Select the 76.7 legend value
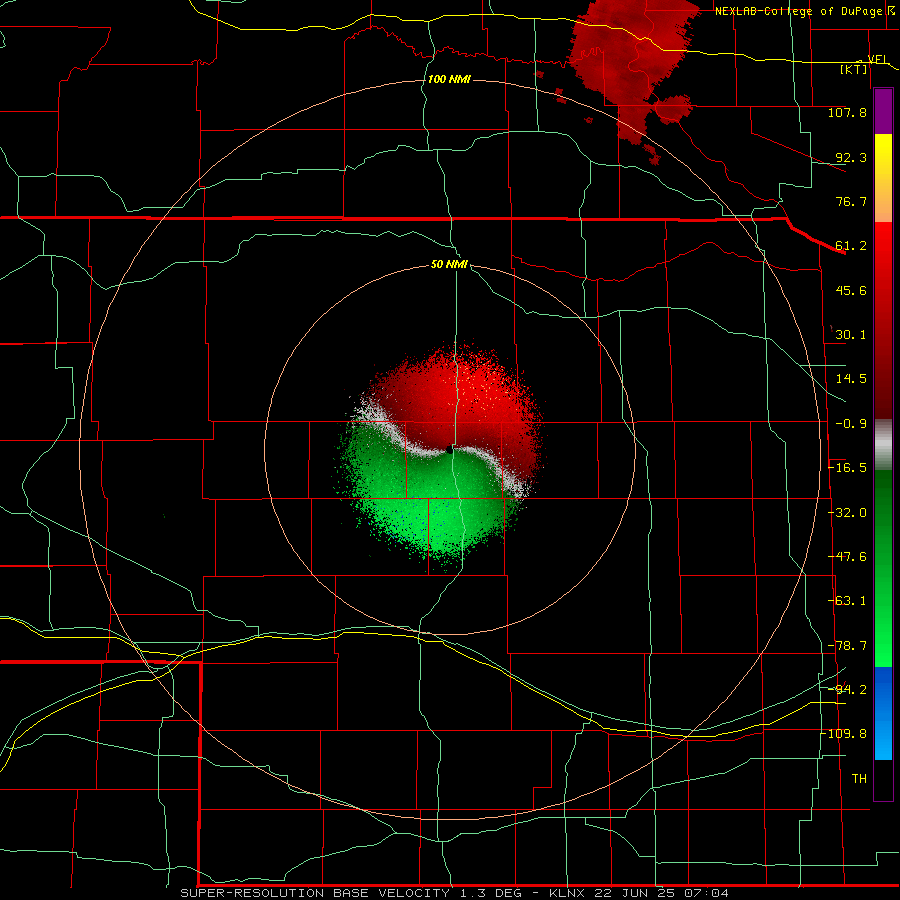The height and width of the screenshot is (900, 900). tap(851, 201)
